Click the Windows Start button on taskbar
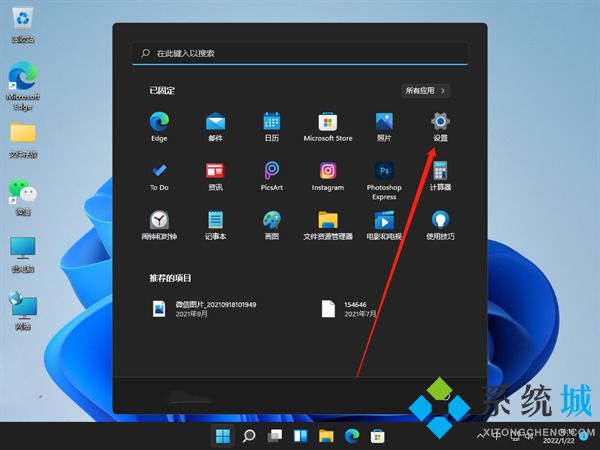 point(223,436)
